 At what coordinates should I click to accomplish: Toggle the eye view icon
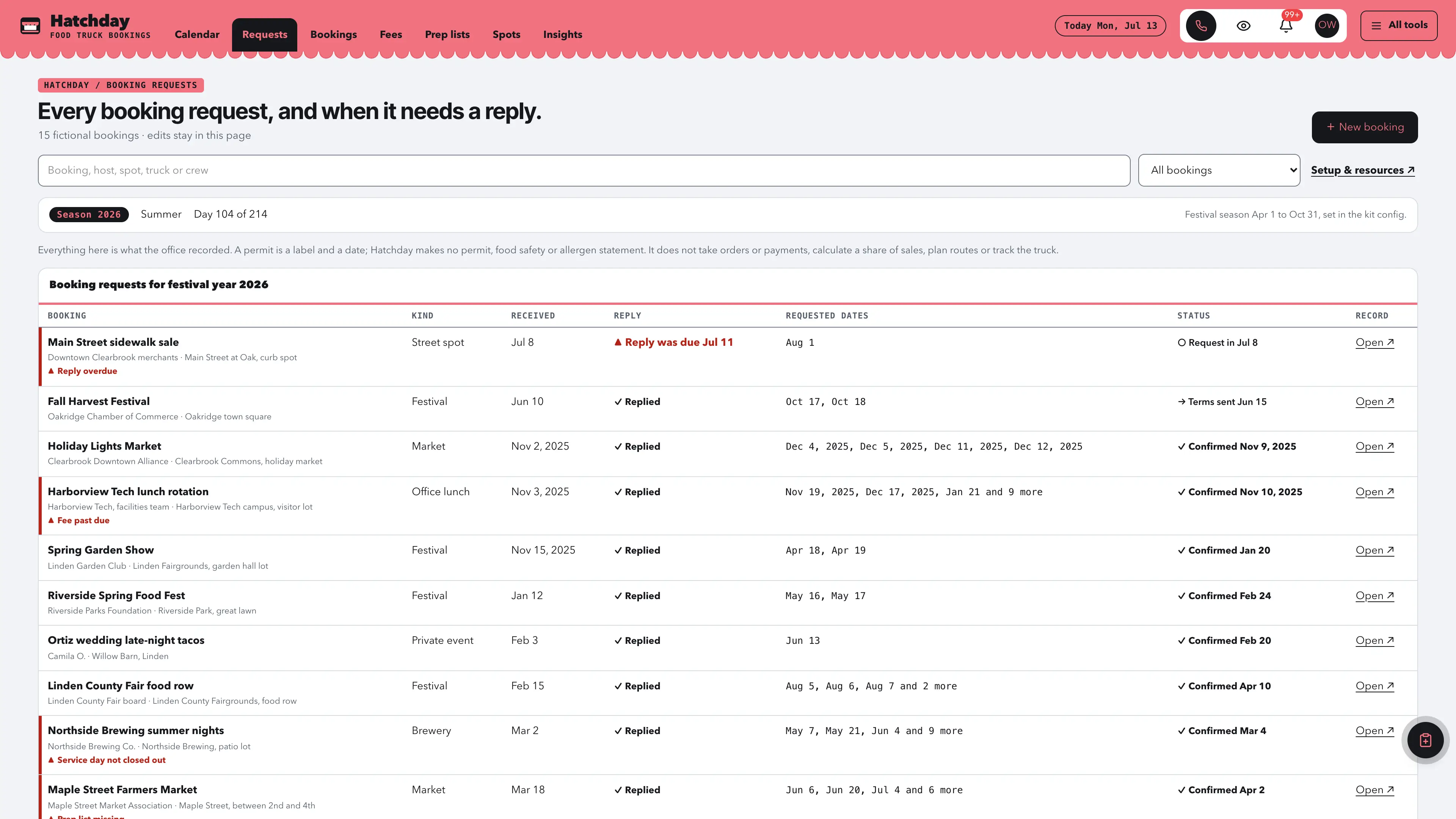tap(1243, 26)
